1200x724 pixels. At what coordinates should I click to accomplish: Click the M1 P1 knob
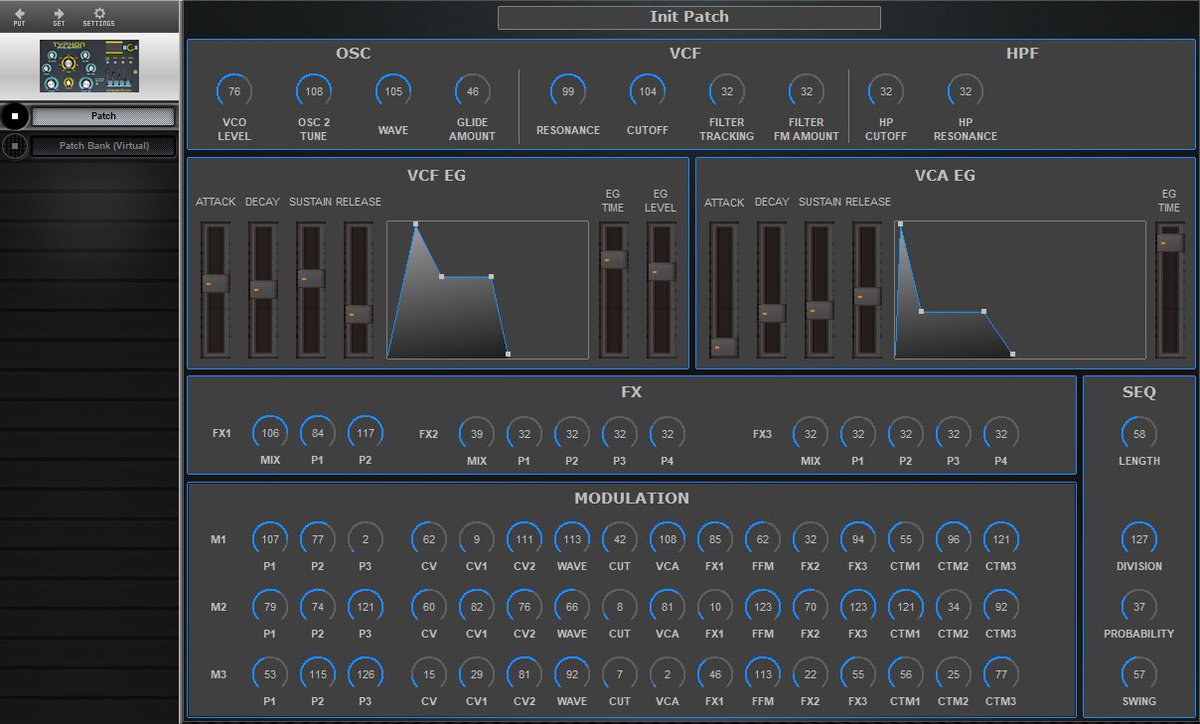click(270, 539)
